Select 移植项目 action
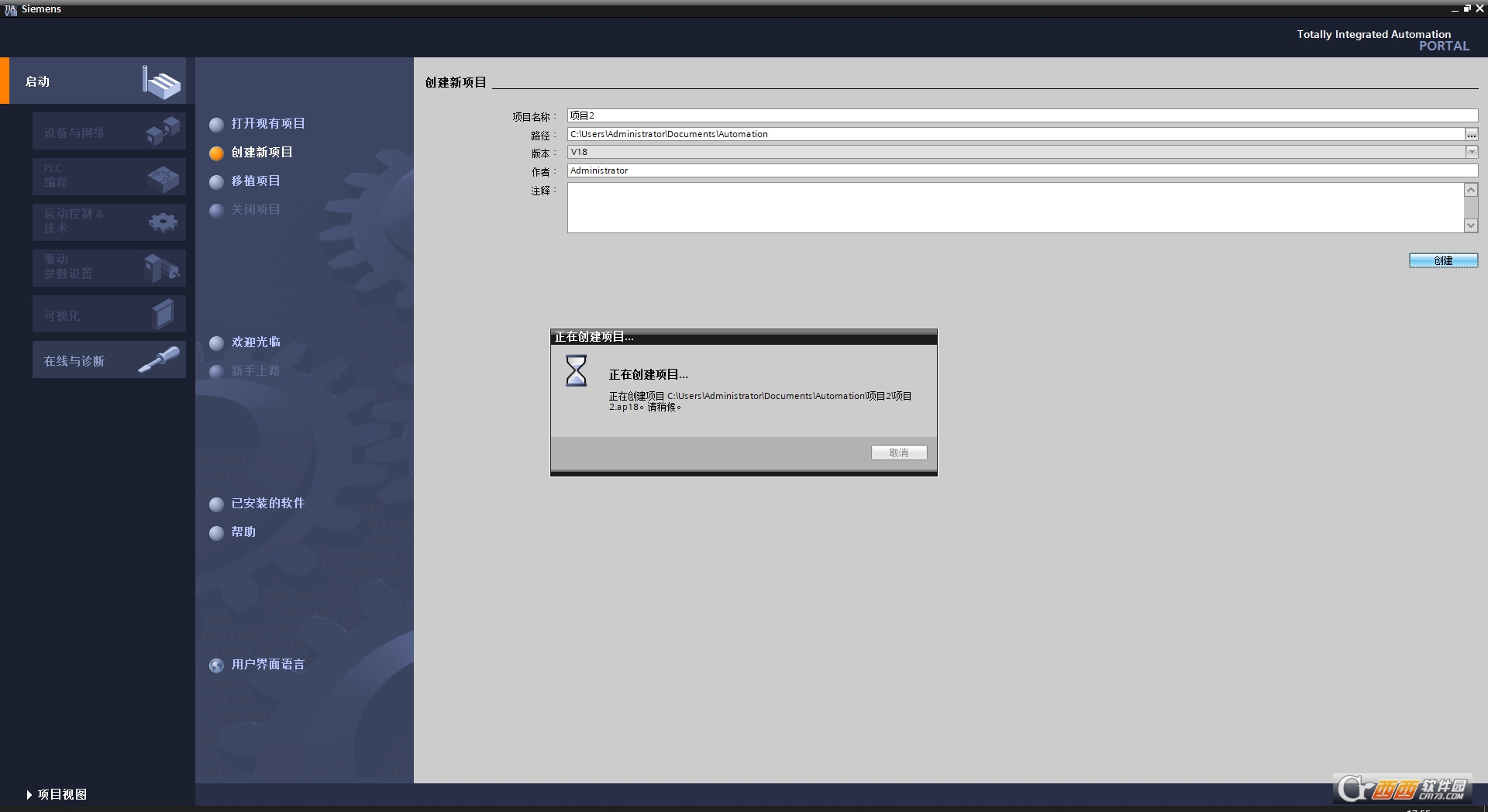1488x812 pixels. pyautogui.click(x=256, y=181)
